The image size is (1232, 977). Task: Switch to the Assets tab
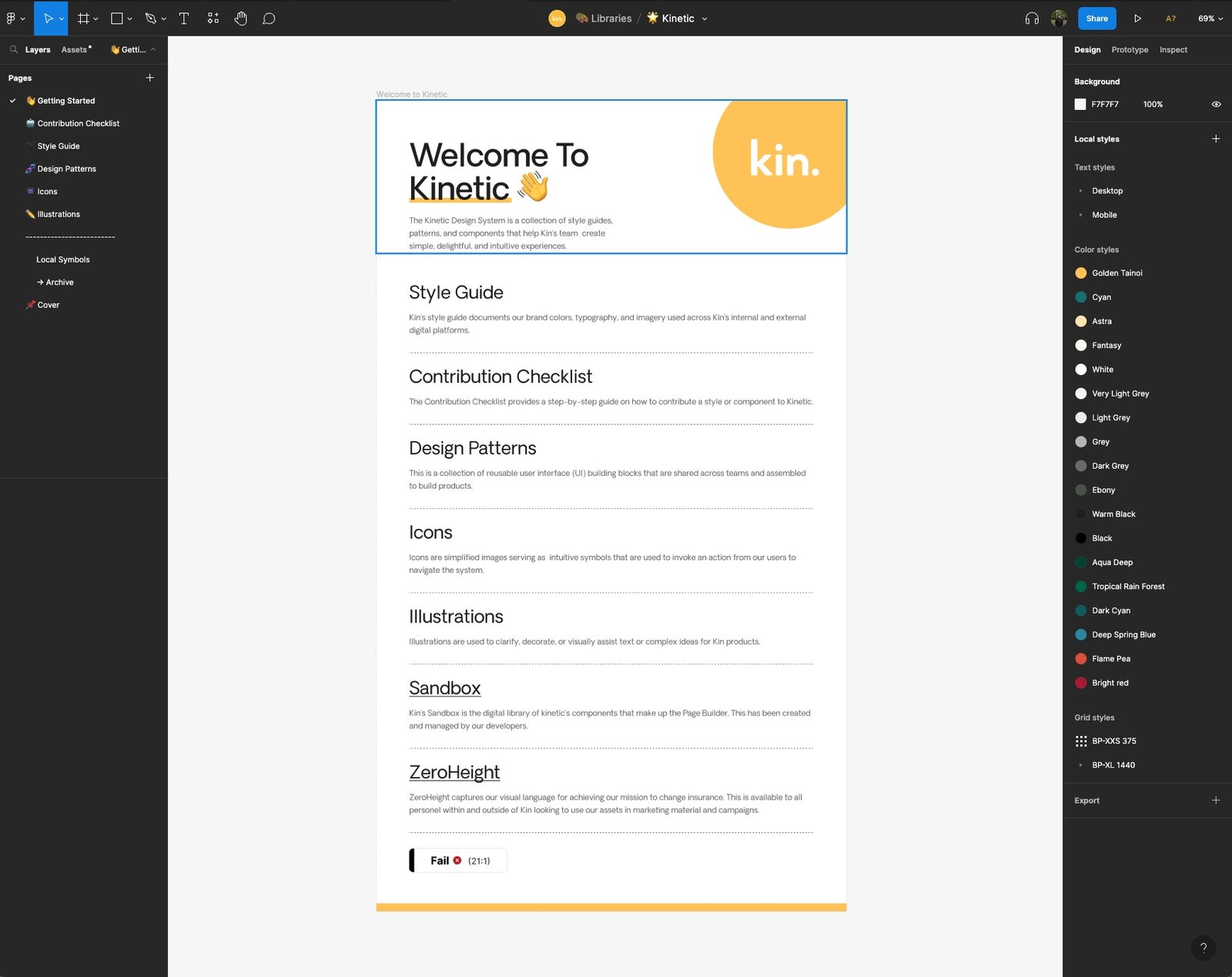pos(75,49)
